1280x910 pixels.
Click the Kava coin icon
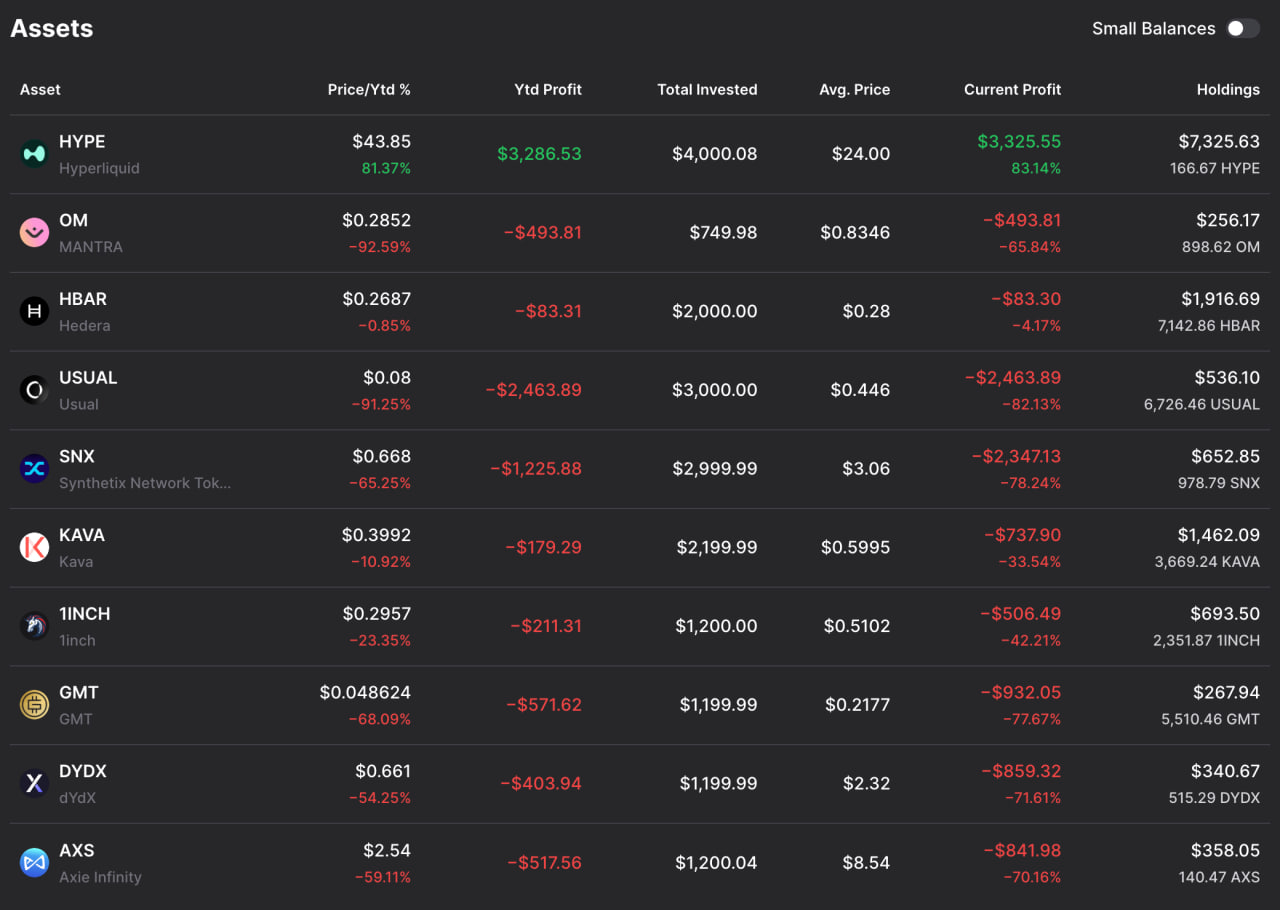(x=34, y=547)
